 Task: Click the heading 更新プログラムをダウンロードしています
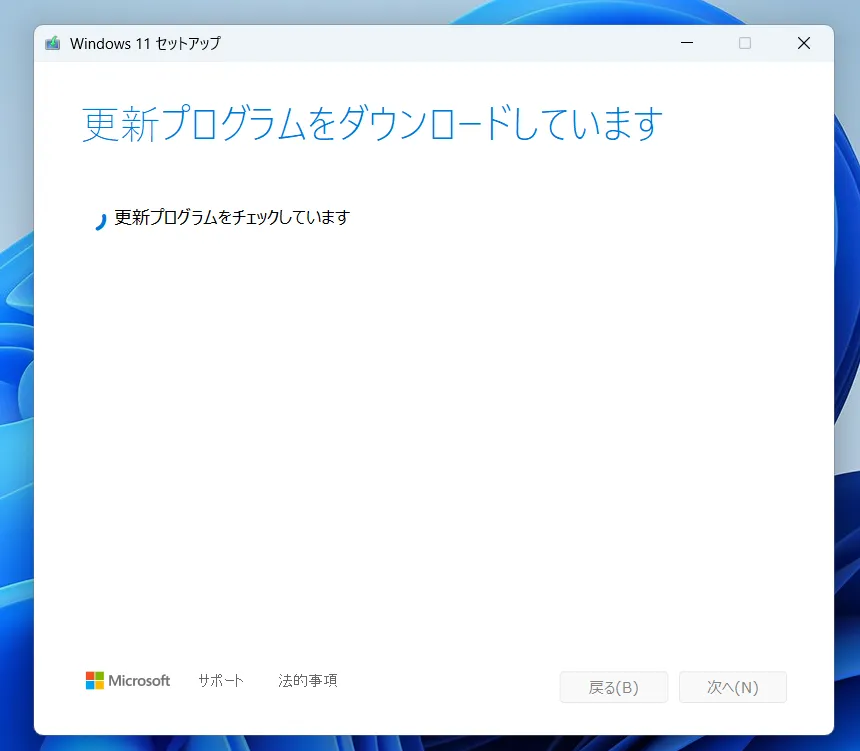tap(372, 124)
